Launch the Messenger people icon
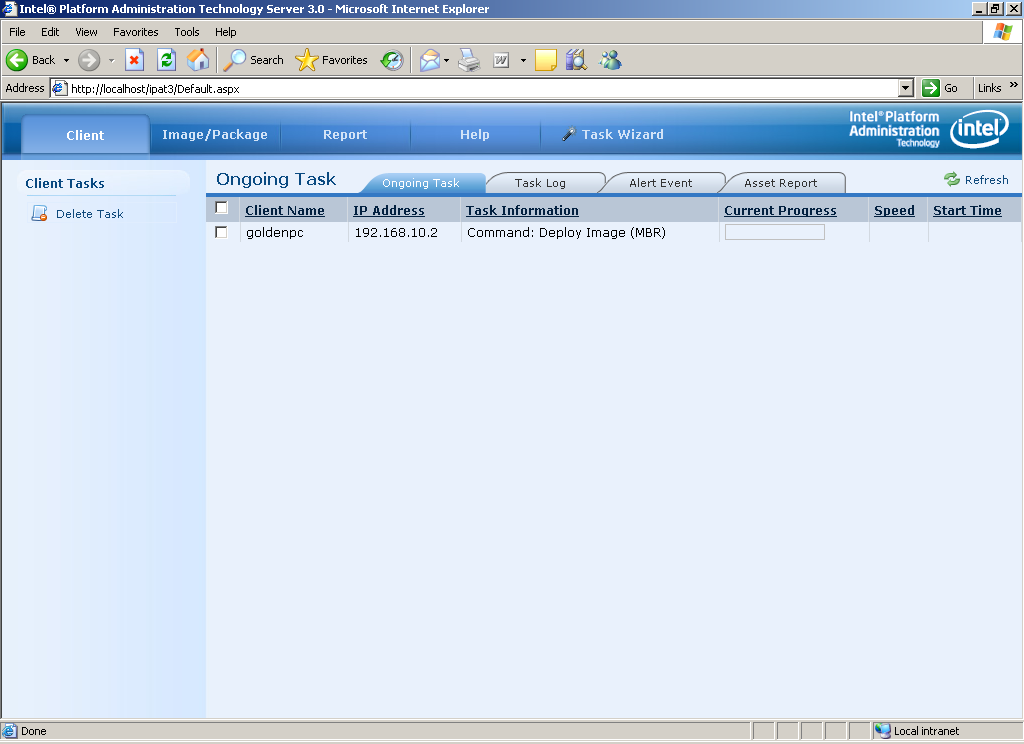This screenshot has width=1024, height=744. pos(611,60)
